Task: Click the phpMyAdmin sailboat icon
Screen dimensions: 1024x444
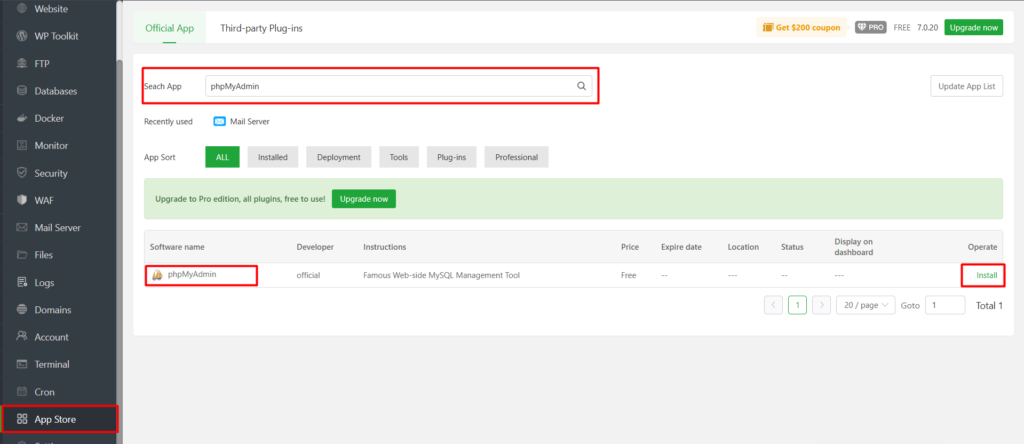Action: (x=157, y=276)
